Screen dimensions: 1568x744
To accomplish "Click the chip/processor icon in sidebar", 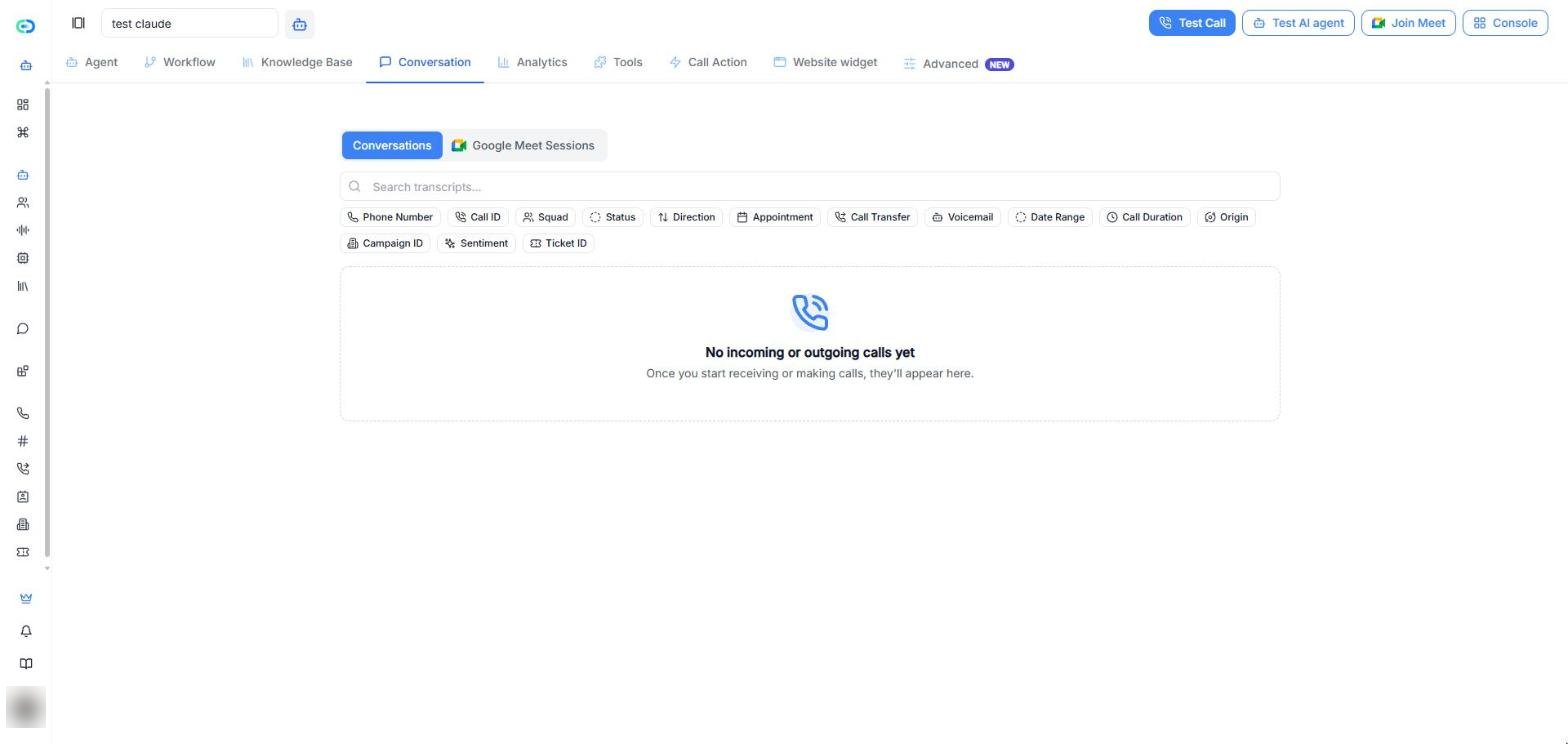I will (x=23, y=258).
